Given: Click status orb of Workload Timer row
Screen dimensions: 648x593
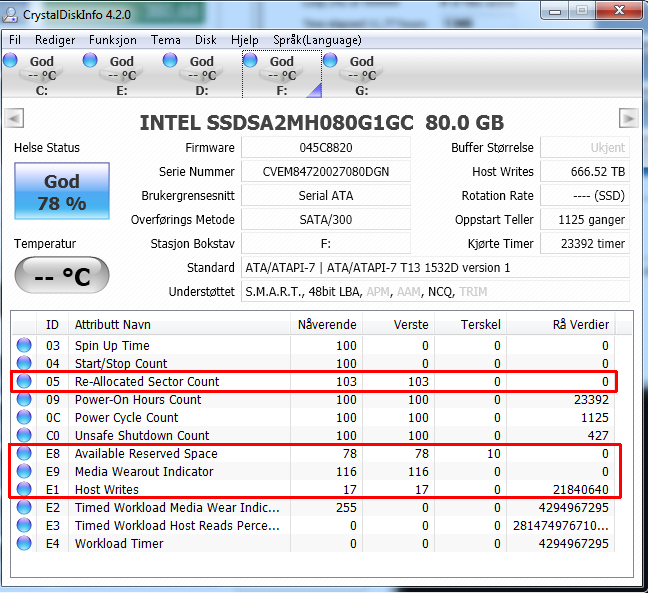Looking at the screenshot, I should 24,543.
